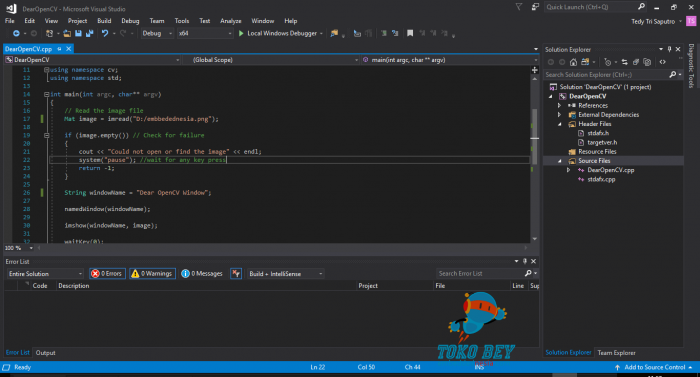This screenshot has height=377, width=700.
Task: Open the Global Scope dropdown
Action: tap(271, 60)
